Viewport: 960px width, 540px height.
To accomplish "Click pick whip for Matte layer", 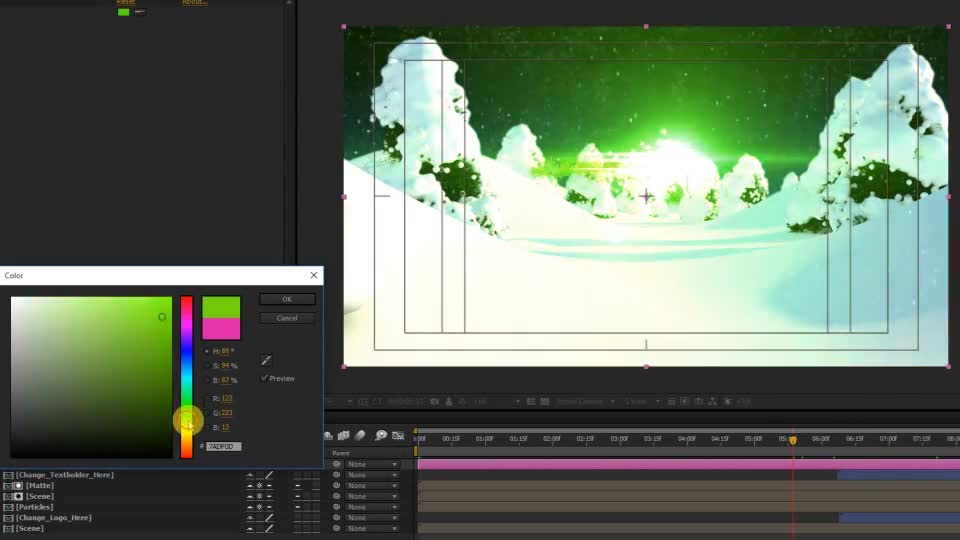I will pos(336,486).
